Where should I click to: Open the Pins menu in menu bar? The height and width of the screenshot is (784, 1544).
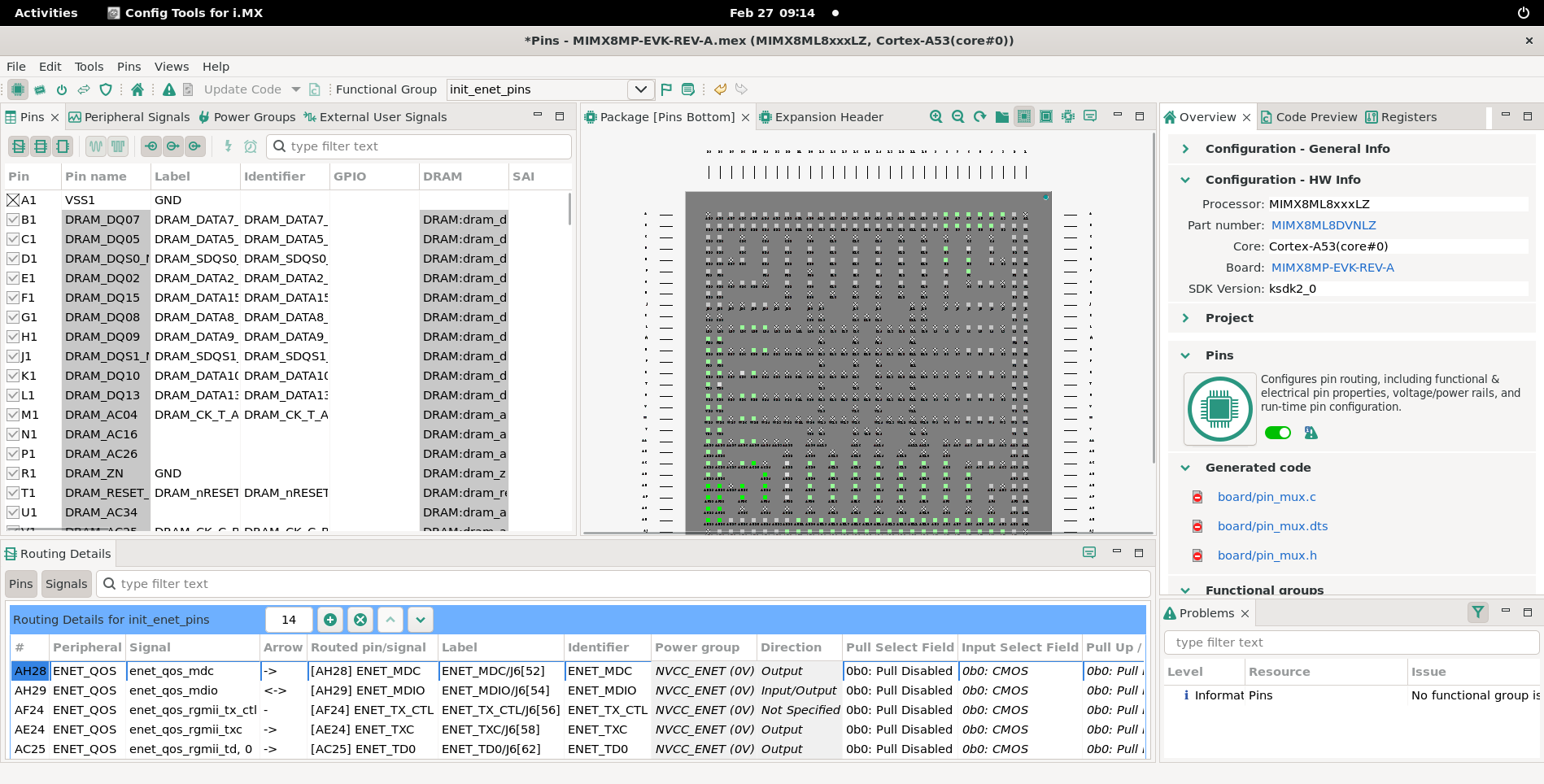pyautogui.click(x=128, y=66)
